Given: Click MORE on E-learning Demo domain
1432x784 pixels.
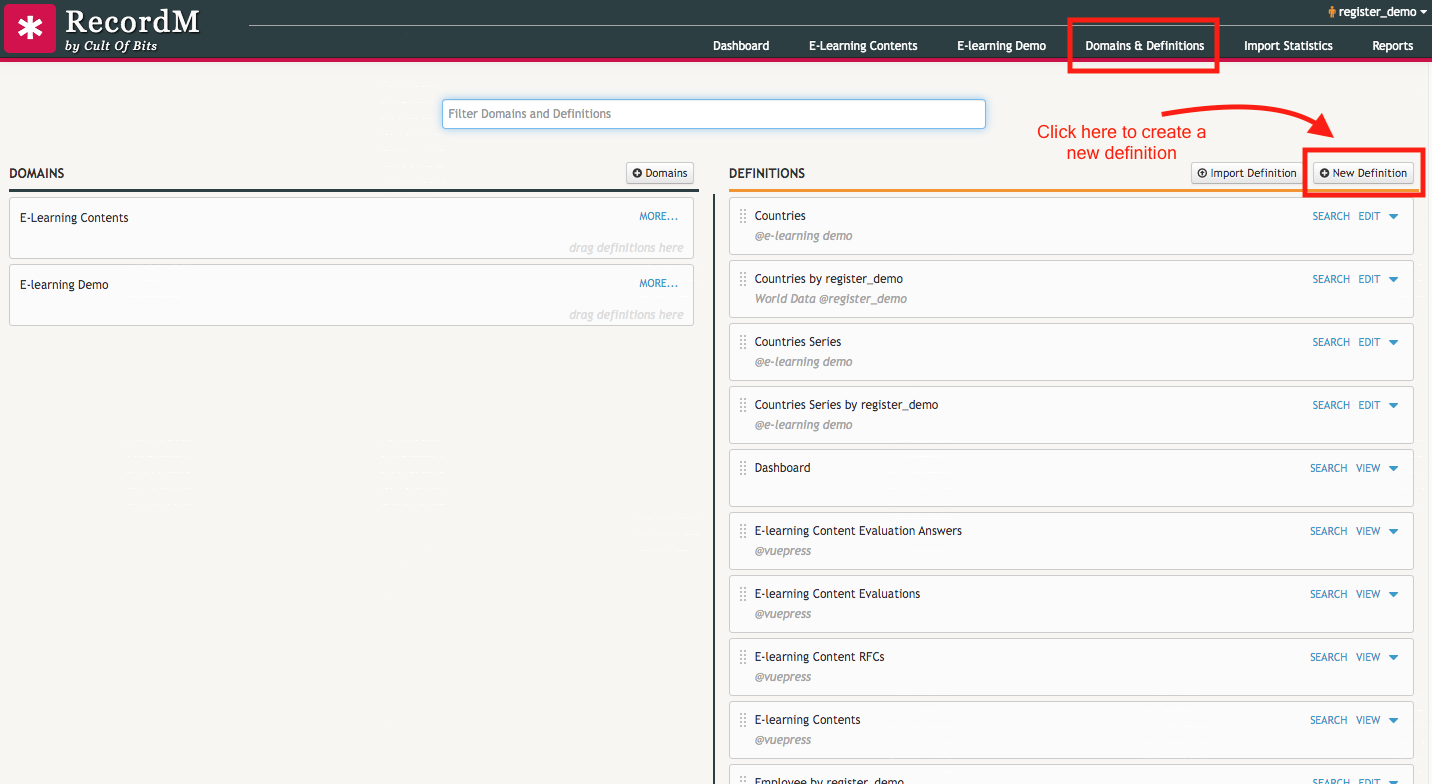Looking at the screenshot, I should (659, 283).
